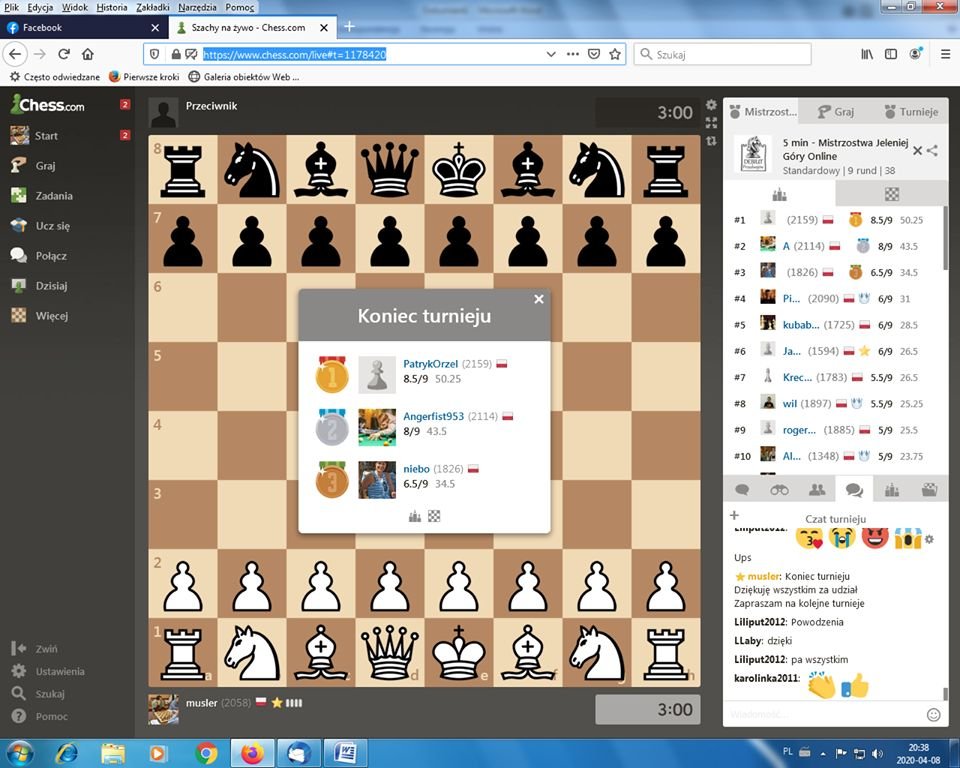Open player roger... in the standings
This screenshot has height=768, width=960.
pos(799,430)
